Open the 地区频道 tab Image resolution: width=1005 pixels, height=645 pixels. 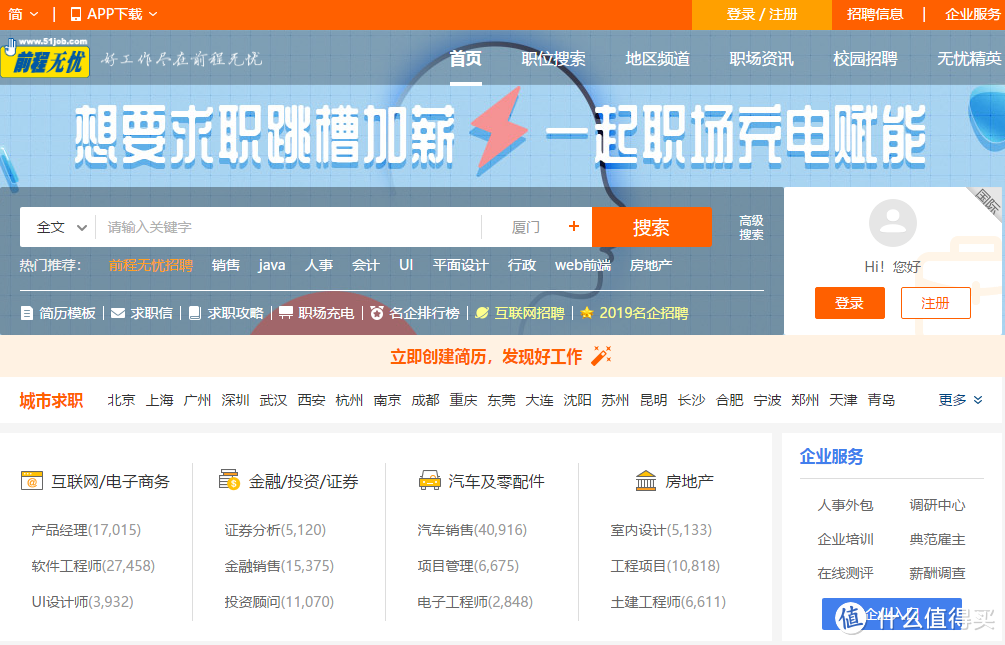(x=658, y=59)
